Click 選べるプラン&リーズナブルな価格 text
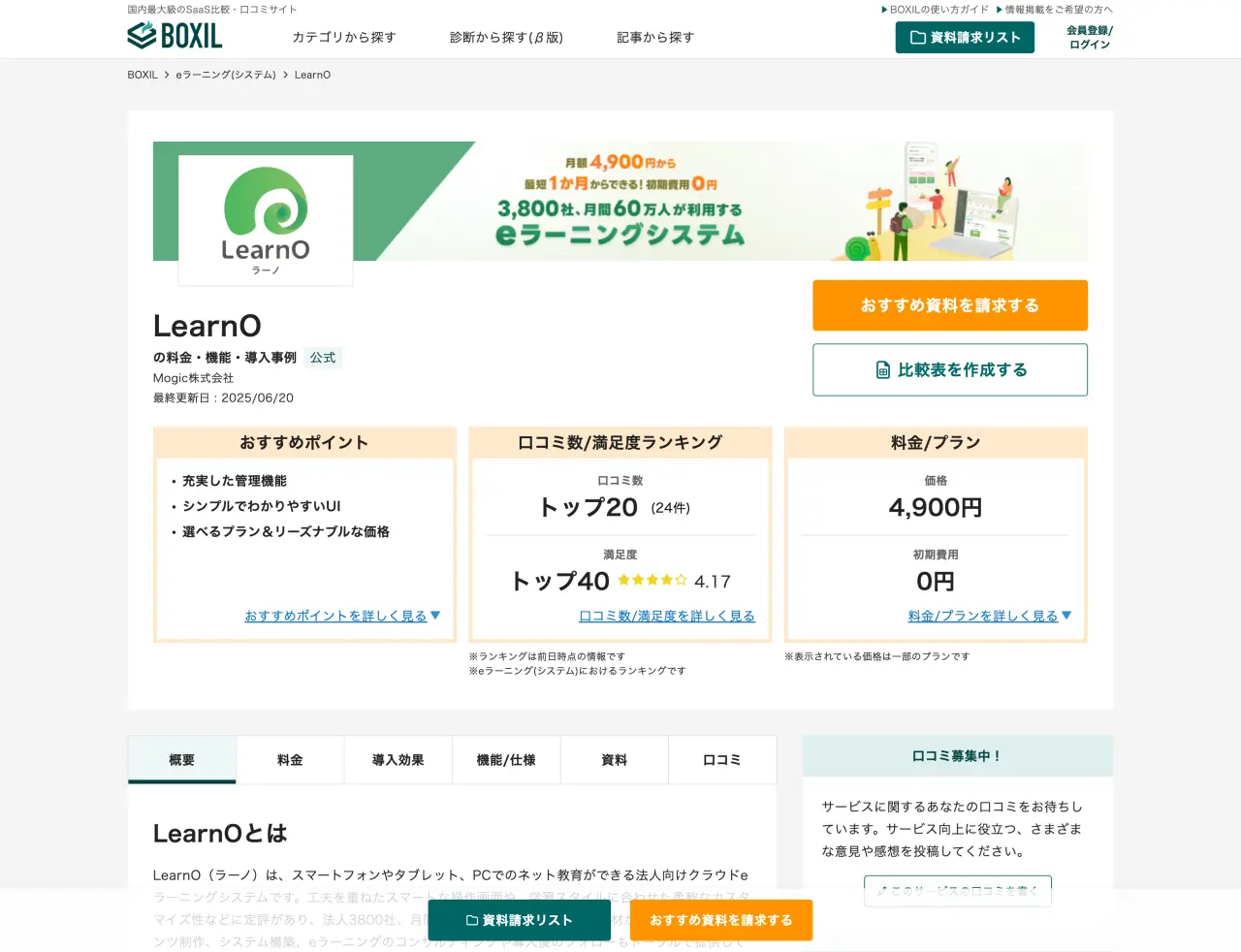Image resolution: width=1241 pixels, height=952 pixels. (x=286, y=531)
